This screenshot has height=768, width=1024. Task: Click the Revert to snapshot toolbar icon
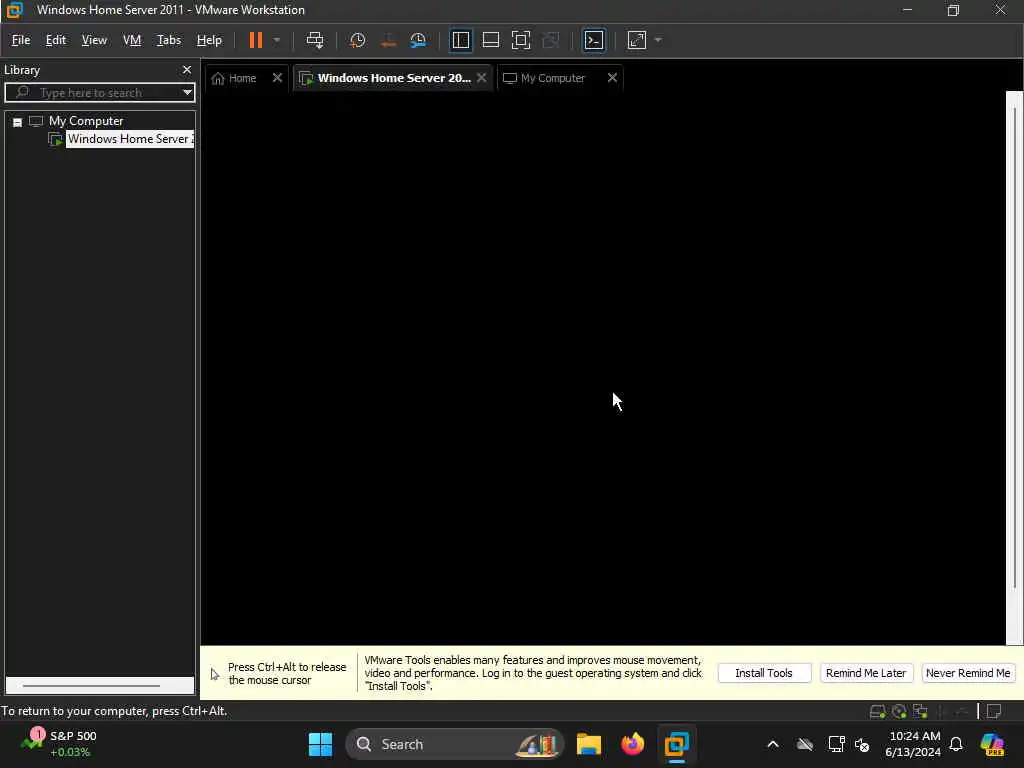point(388,40)
